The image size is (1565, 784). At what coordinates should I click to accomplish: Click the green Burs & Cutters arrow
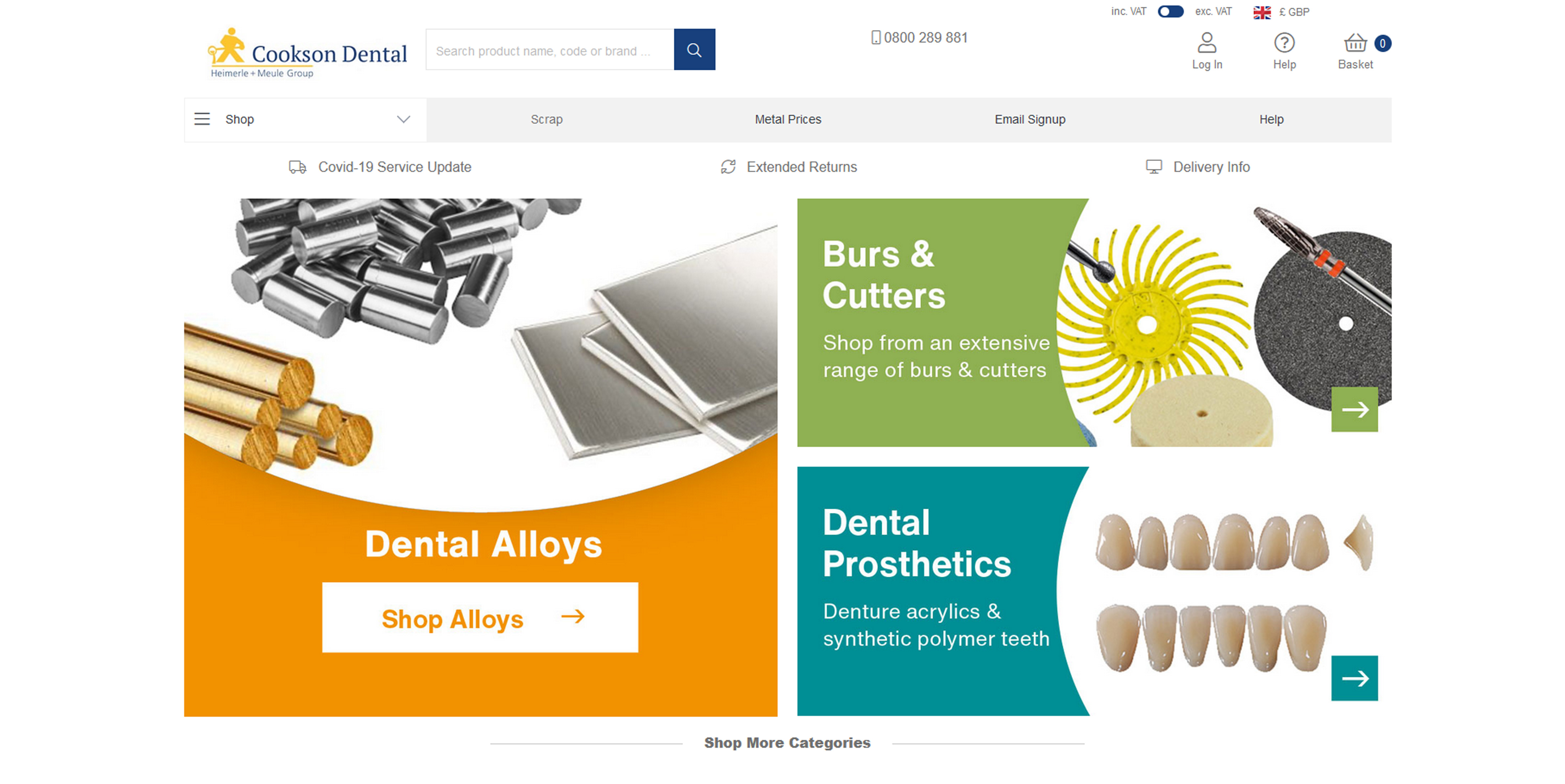(x=1354, y=409)
